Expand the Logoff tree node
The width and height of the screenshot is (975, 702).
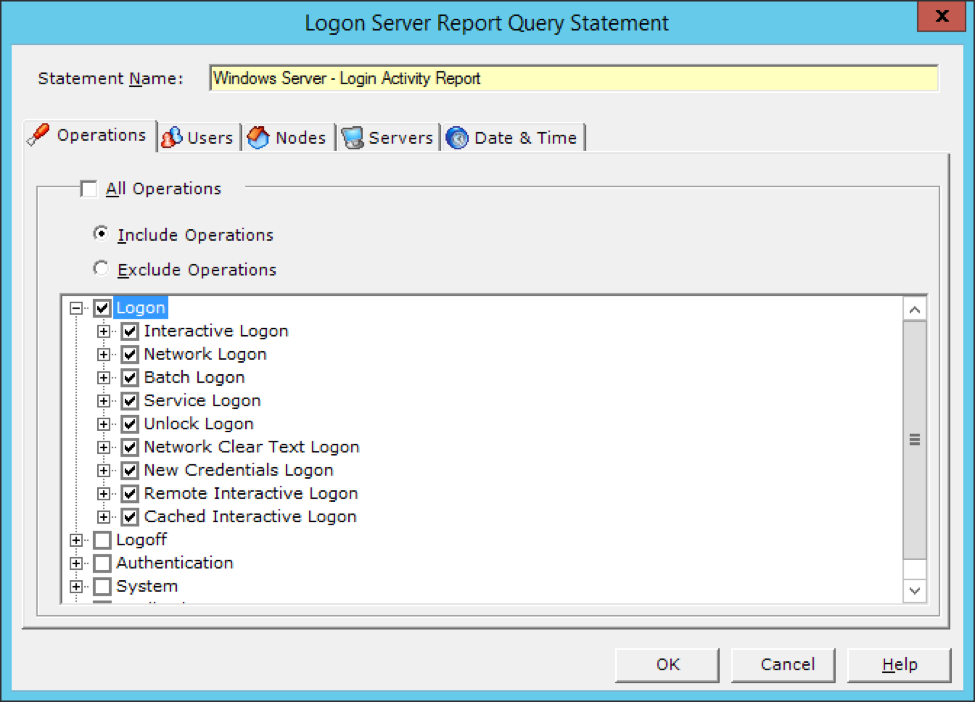click(x=76, y=540)
